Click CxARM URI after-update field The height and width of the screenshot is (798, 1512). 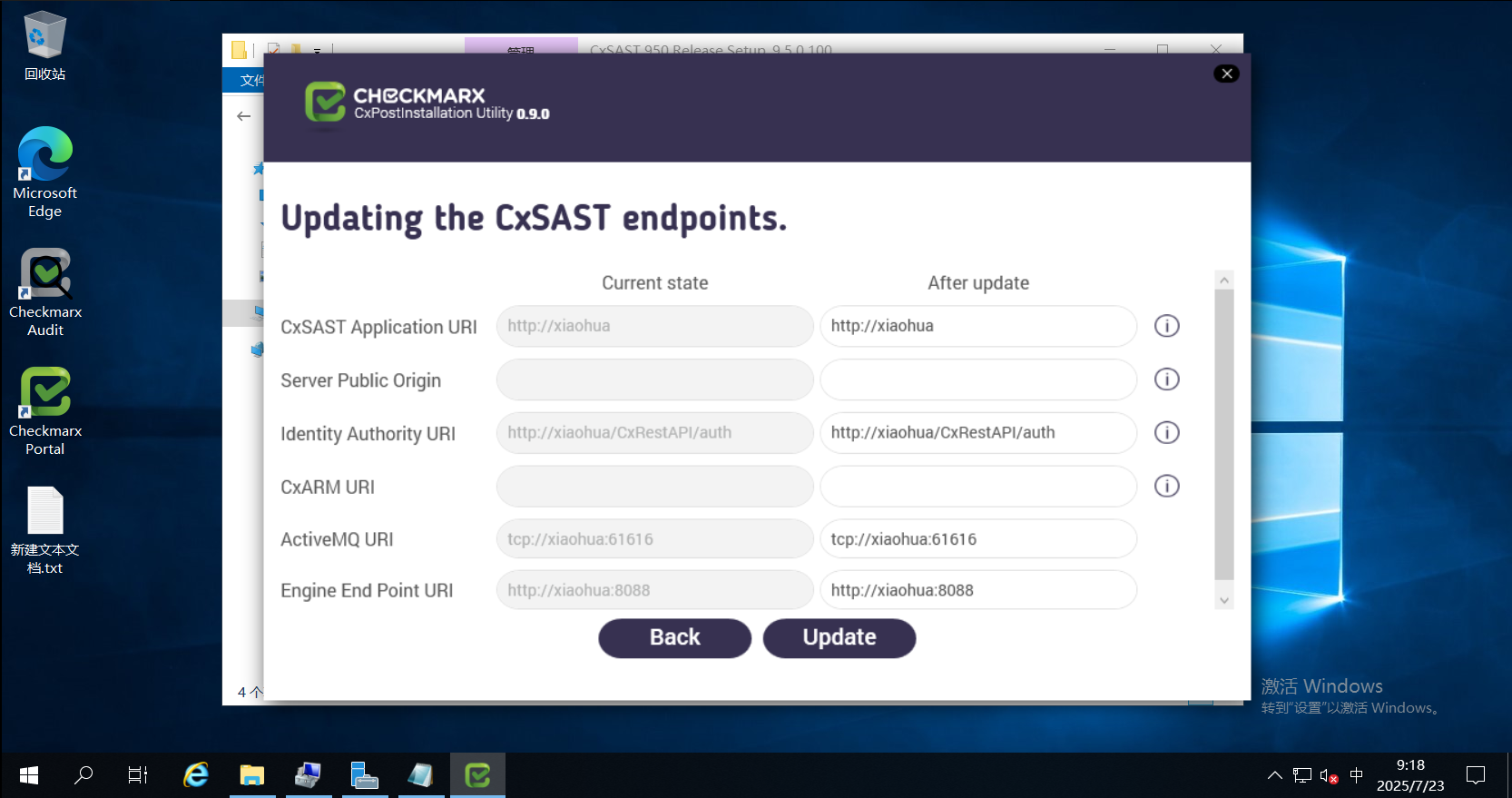coord(978,487)
